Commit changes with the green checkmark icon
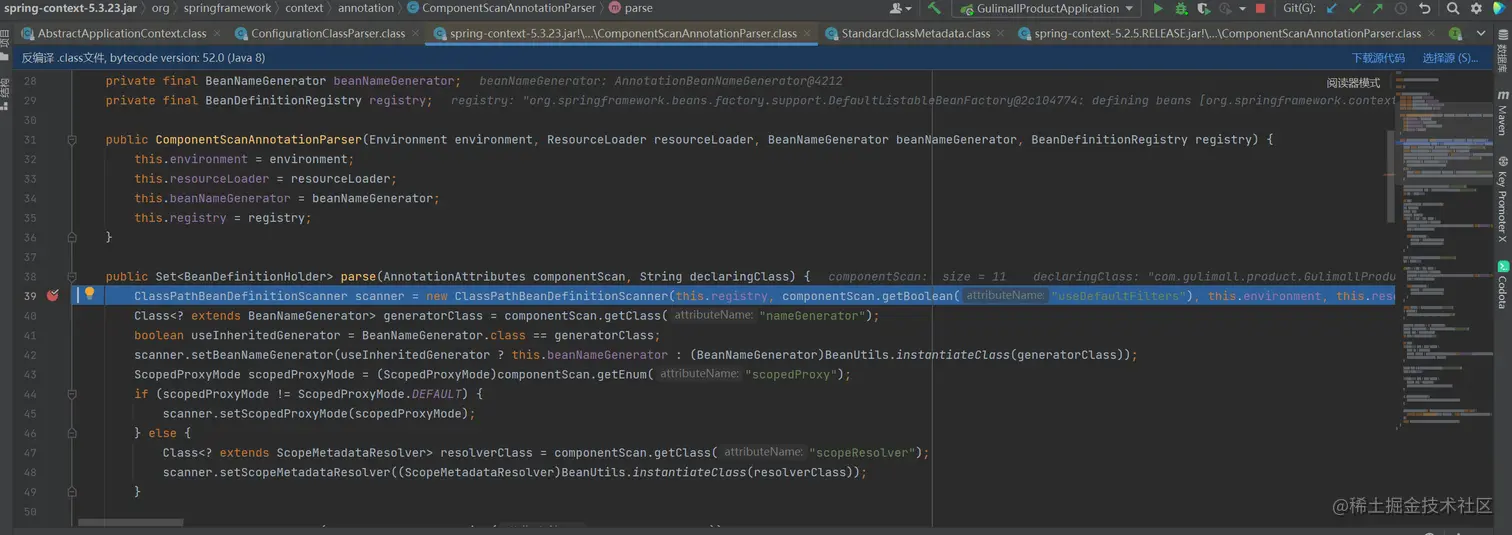Image resolution: width=1512 pixels, height=535 pixels. pyautogui.click(x=1354, y=8)
